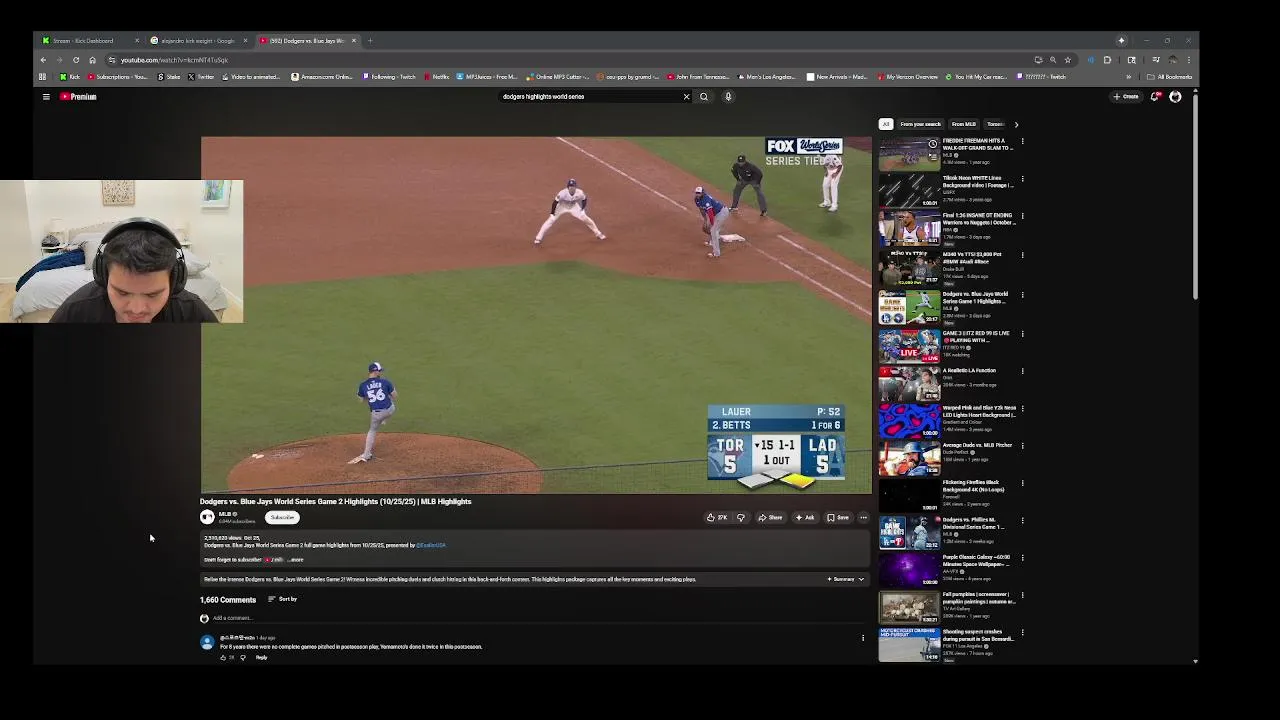Open the comments Sort by menu

(282, 599)
